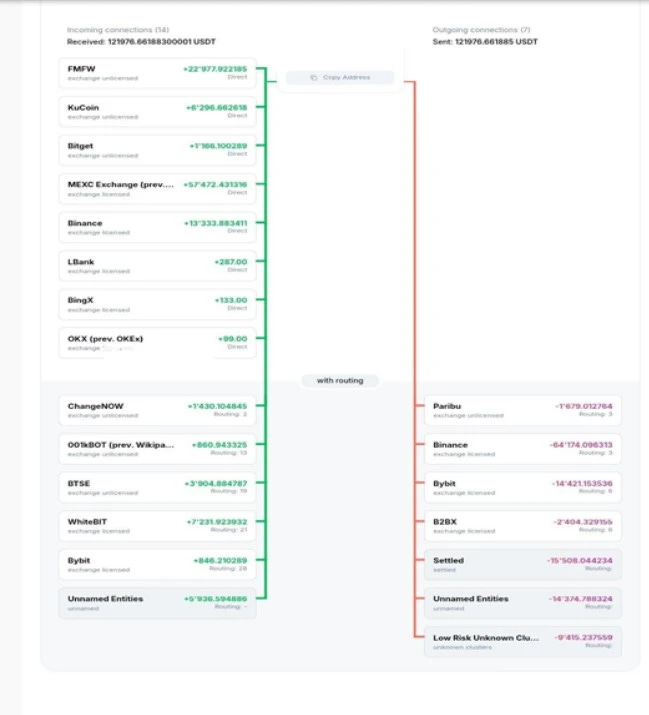Image resolution: width=649 pixels, height=715 pixels.
Task: Select the Settled outgoing card
Action: tap(523, 565)
